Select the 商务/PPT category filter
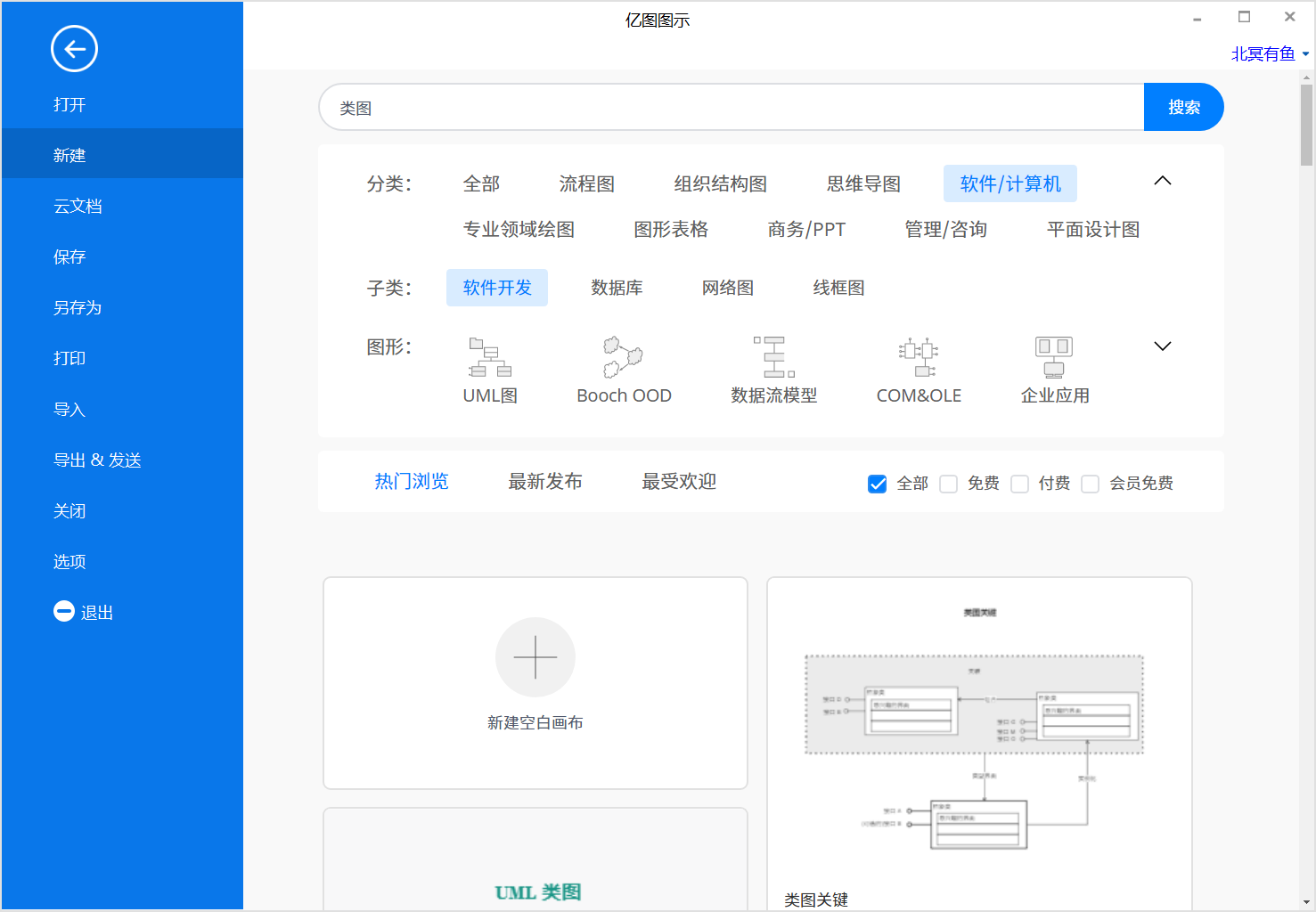The image size is (1316, 912). click(806, 229)
